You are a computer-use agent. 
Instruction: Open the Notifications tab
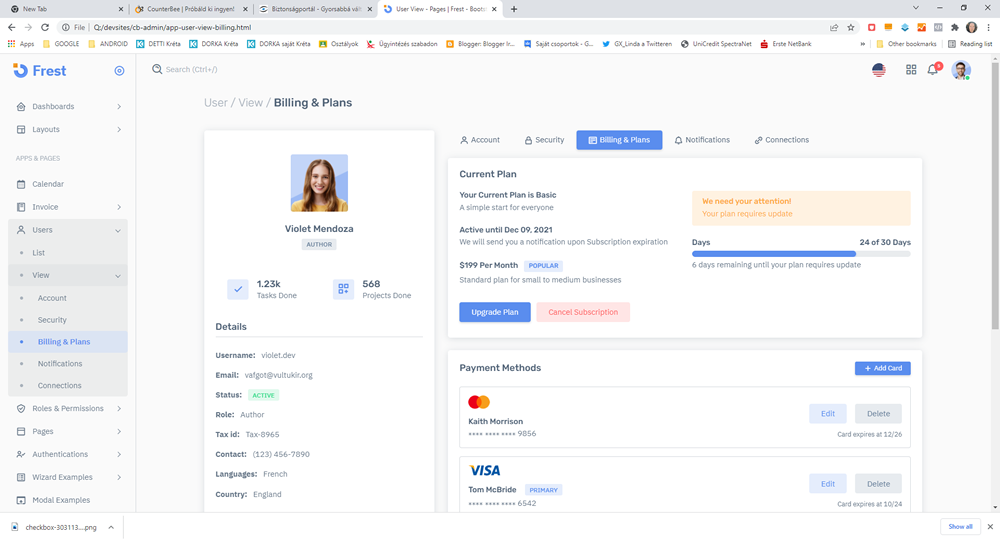coord(702,140)
